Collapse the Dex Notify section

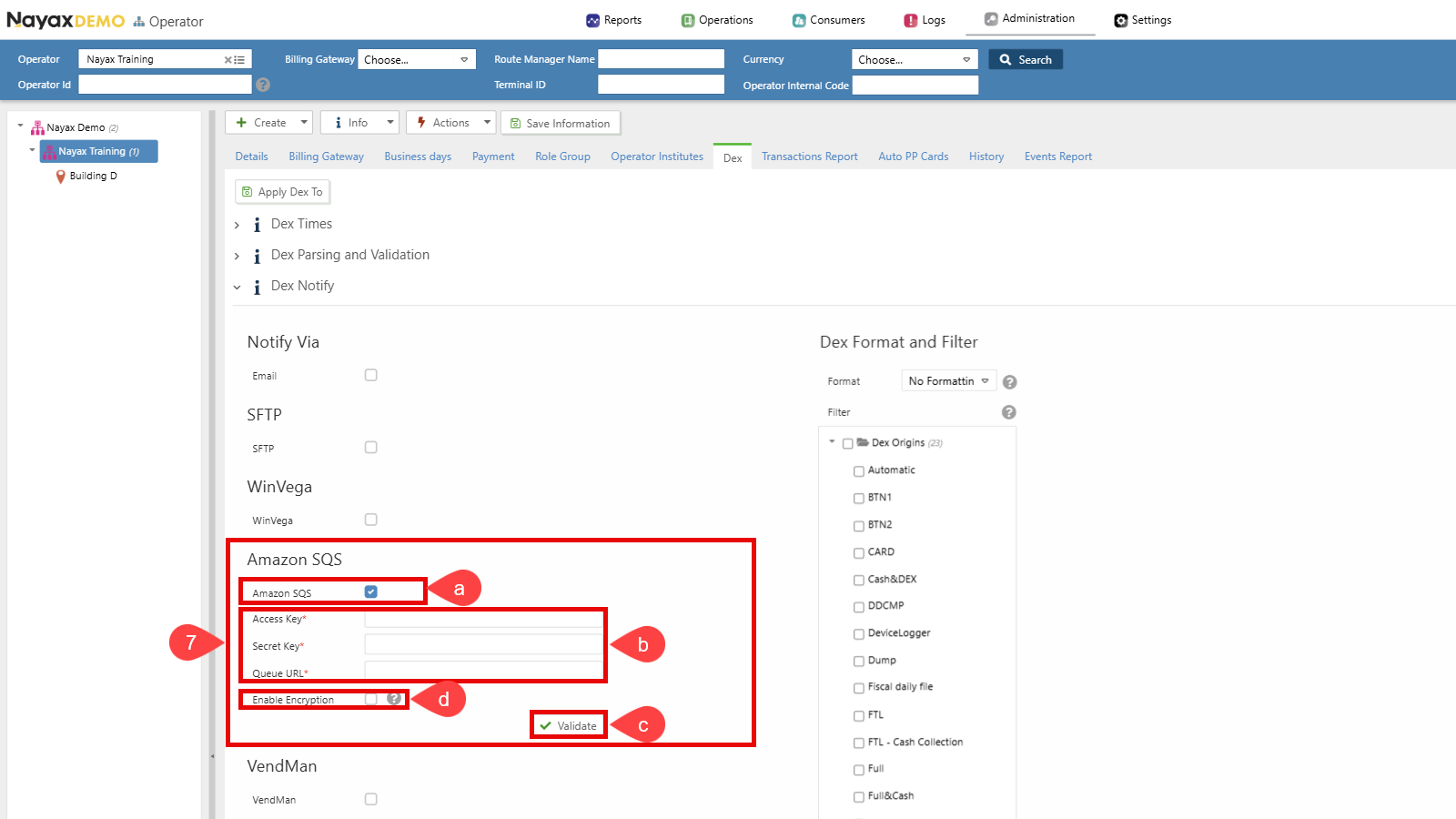(238, 287)
